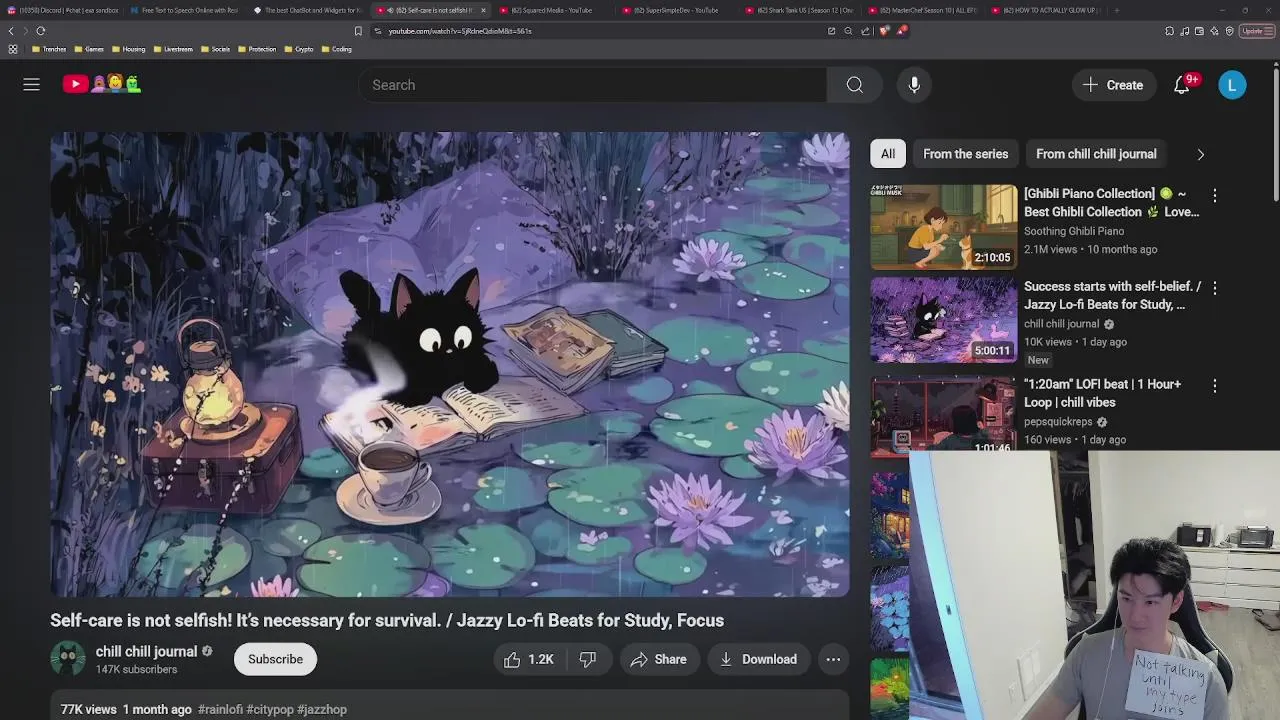The width and height of the screenshot is (1280, 720).
Task: Open the Housing bookmarks folder
Action: tap(129, 49)
